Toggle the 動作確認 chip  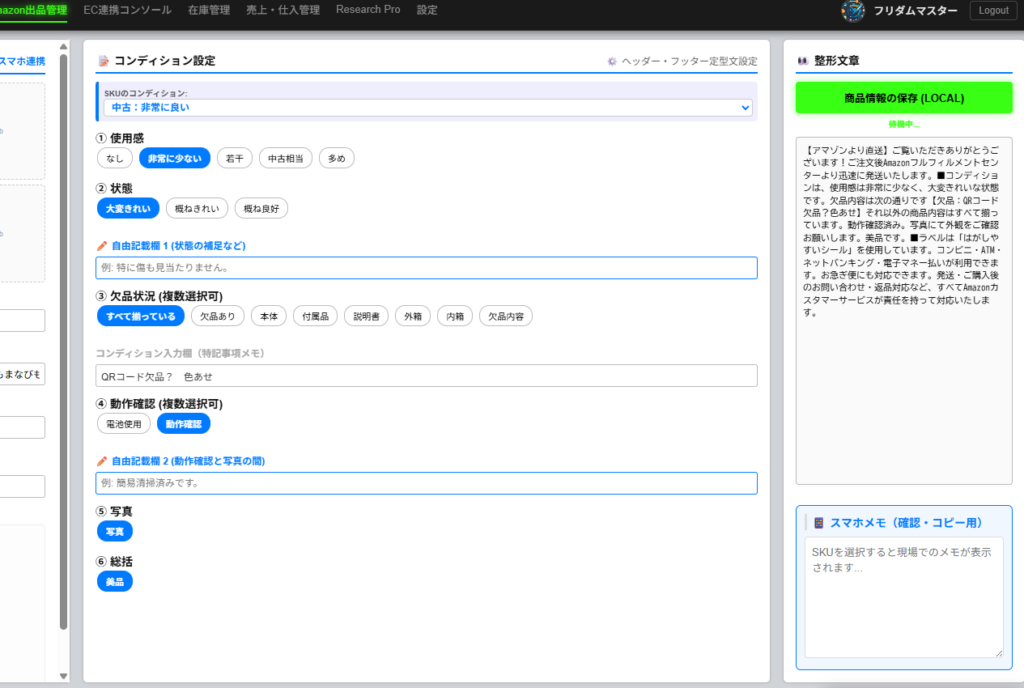point(184,424)
